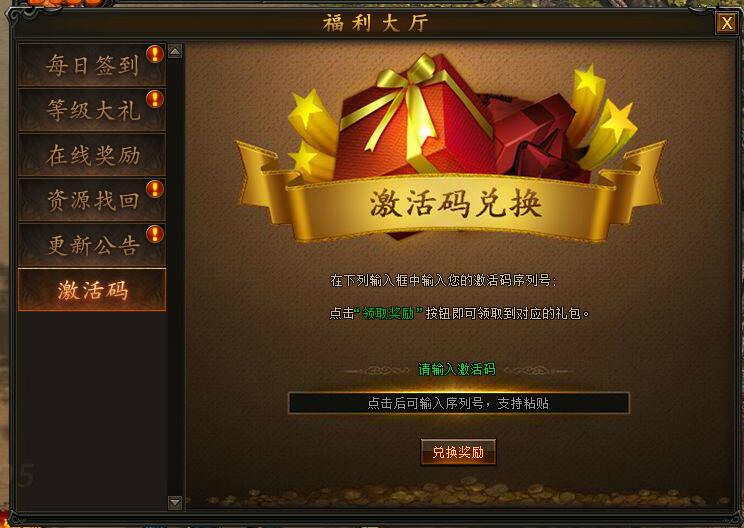The image size is (744, 528).
Task: Select the 等级大礼 level gift tab
Action: (x=92, y=110)
